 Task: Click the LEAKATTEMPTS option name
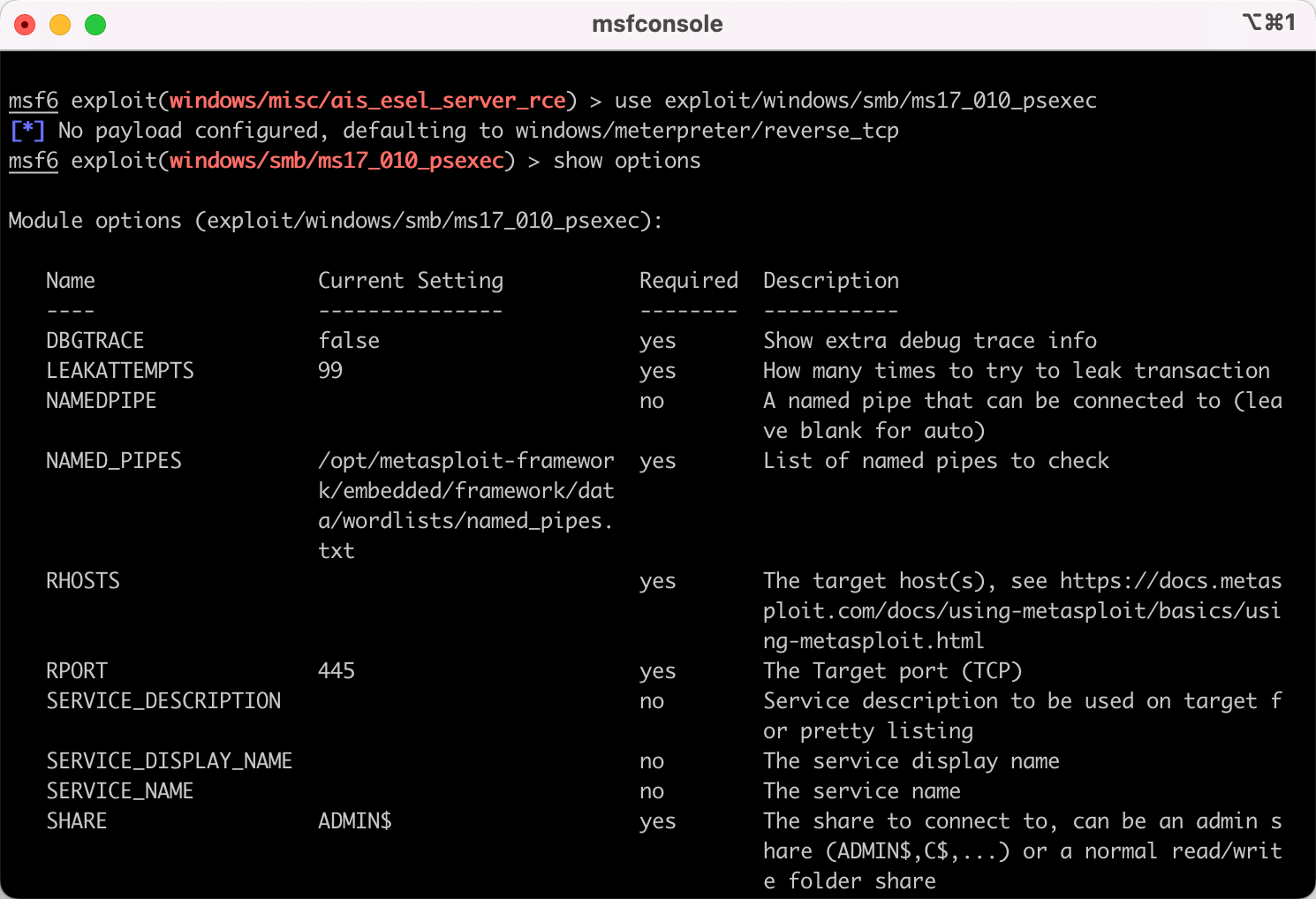[120, 371]
